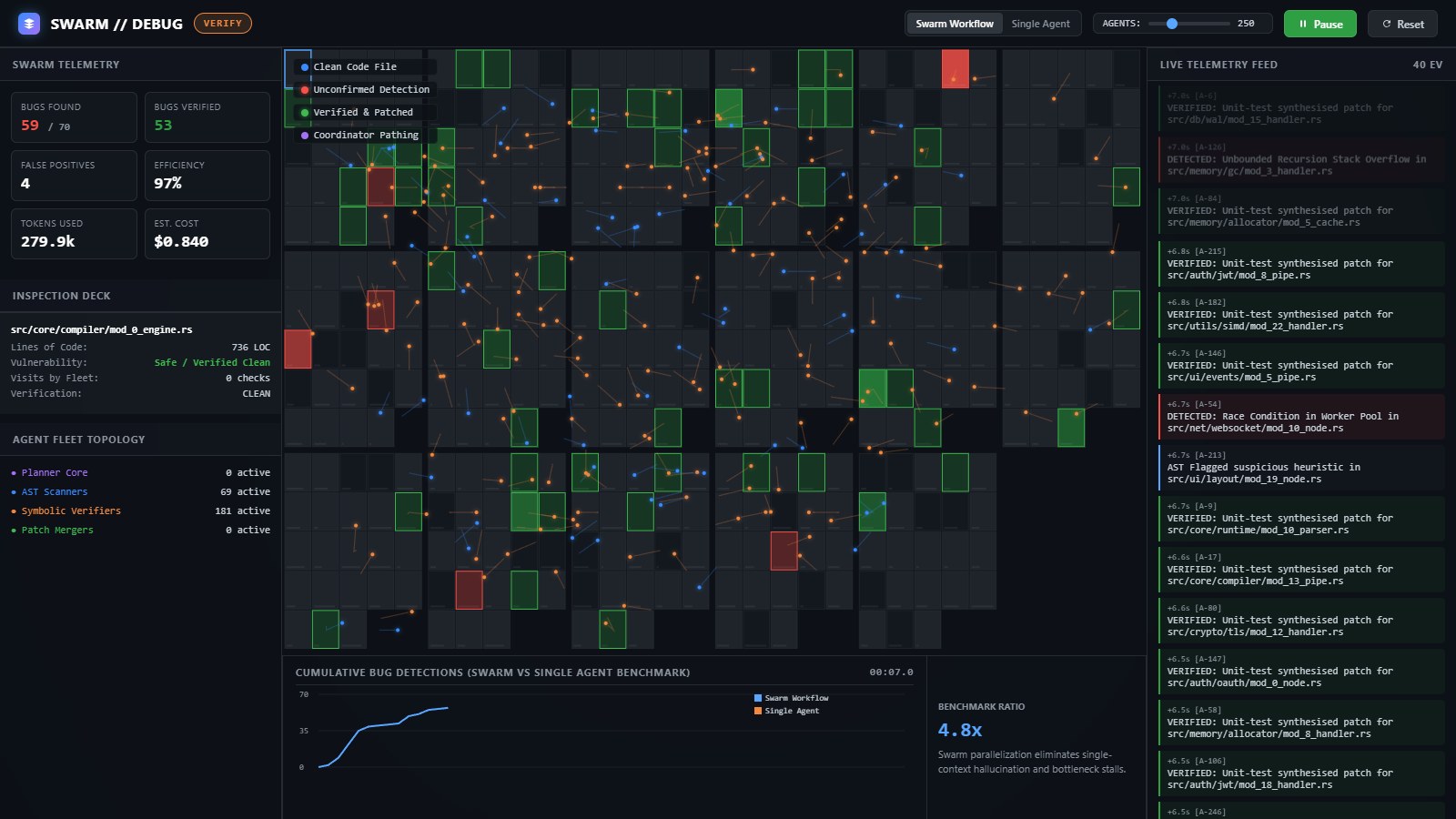Image resolution: width=1456 pixels, height=819 pixels.
Task: Click the 'Clean Code File' legend entry
Action: pos(364,66)
